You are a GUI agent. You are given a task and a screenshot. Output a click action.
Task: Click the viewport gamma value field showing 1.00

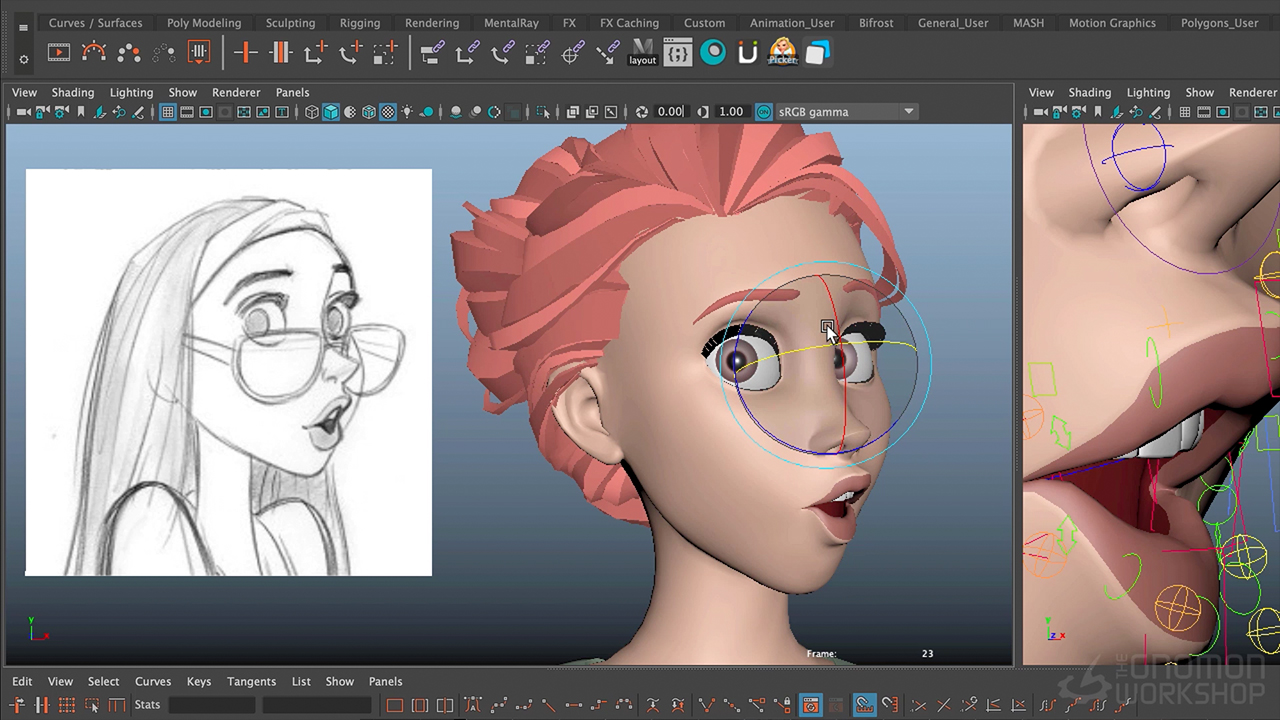pos(731,112)
